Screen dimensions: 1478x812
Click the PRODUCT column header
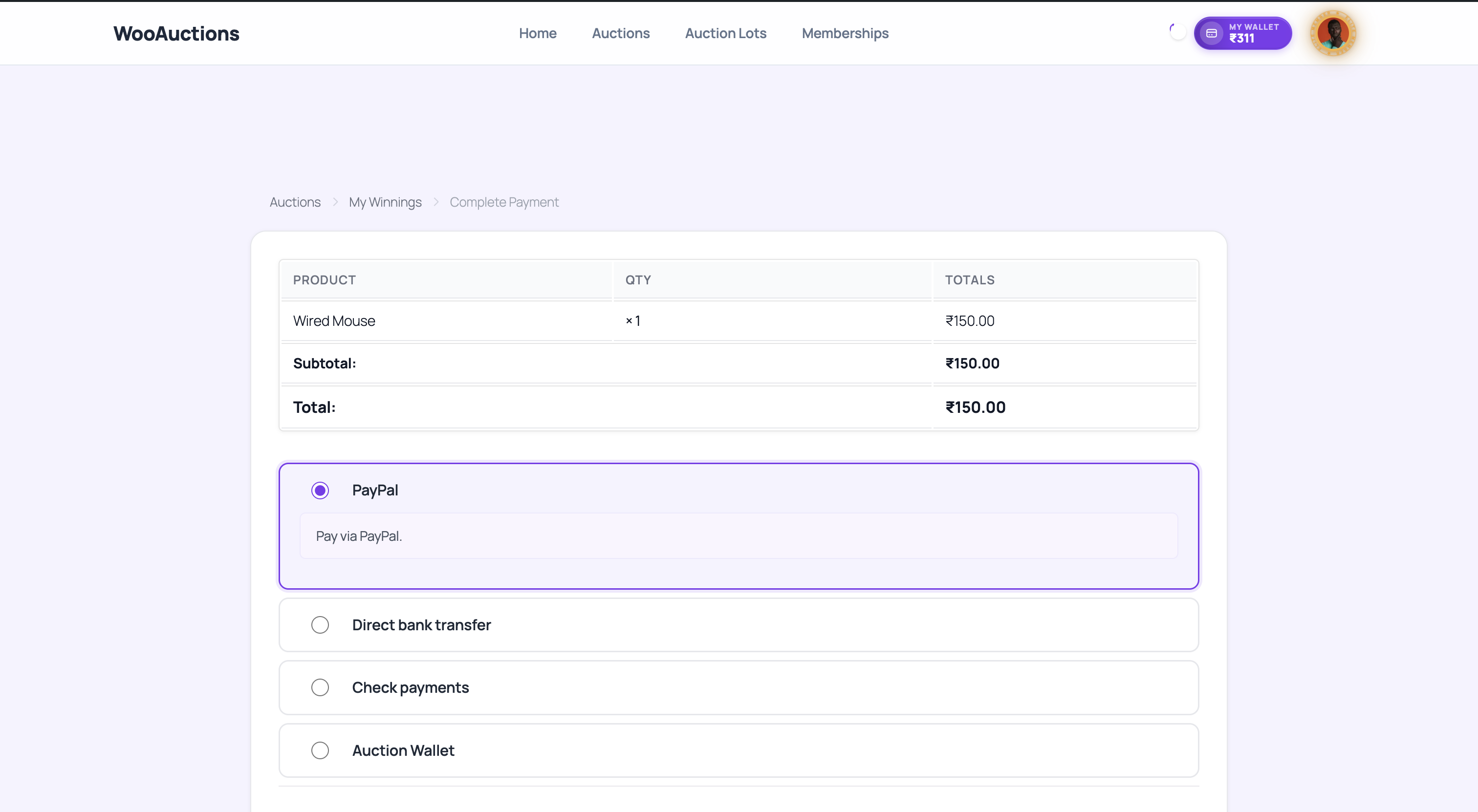pyautogui.click(x=324, y=280)
